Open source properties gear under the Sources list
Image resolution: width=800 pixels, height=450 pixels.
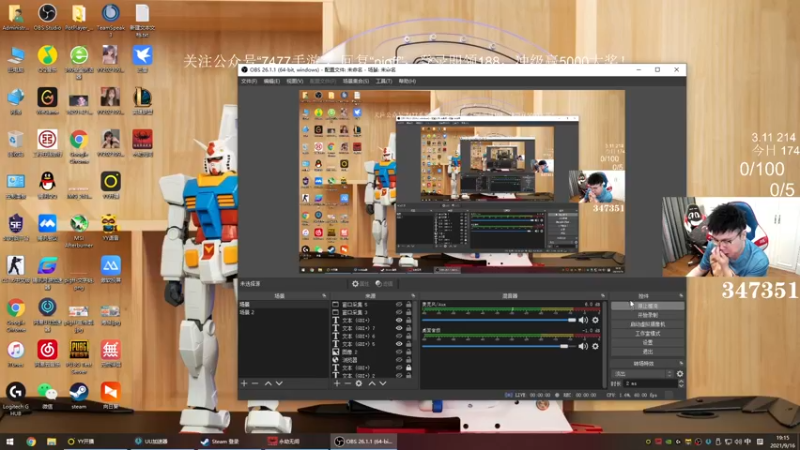pyautogui.click(x=359, y=383)
